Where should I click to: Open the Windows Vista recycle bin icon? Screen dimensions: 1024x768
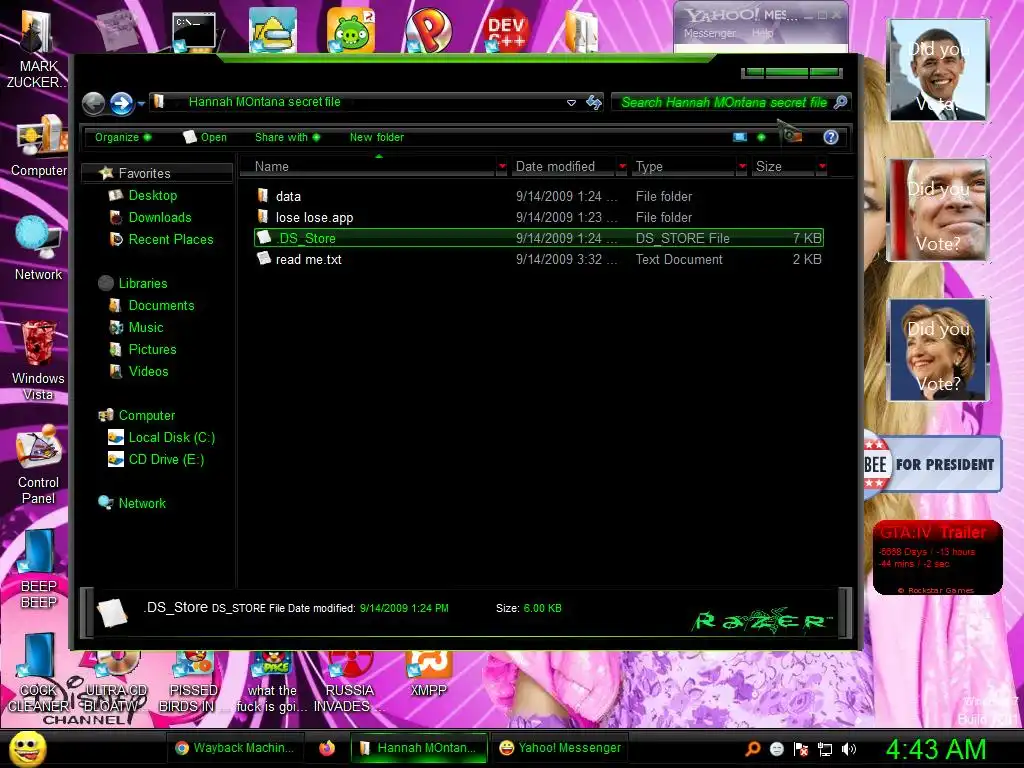click(x=39, y=360)
